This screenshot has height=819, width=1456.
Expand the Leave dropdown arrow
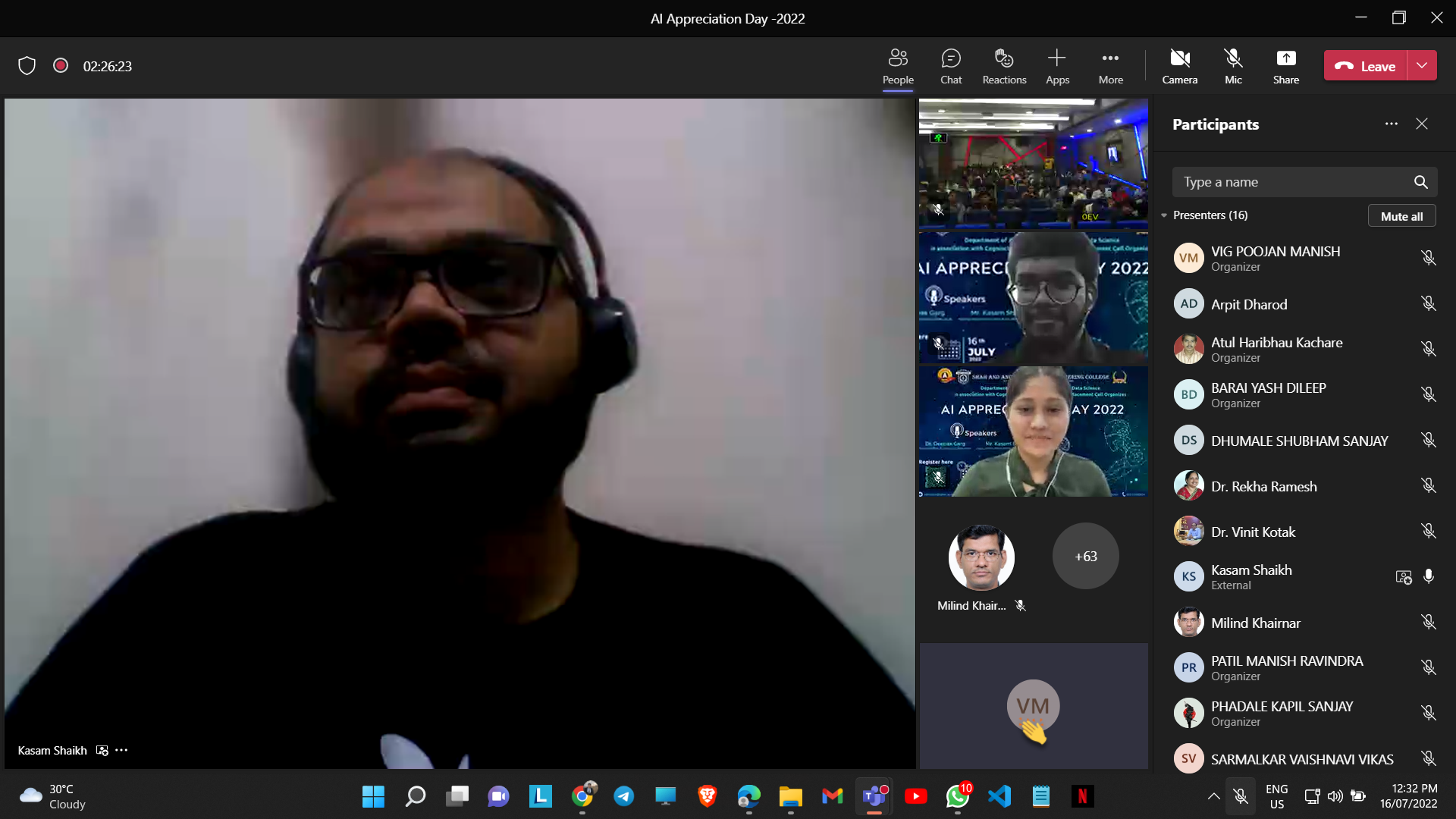coord(1422,66)
